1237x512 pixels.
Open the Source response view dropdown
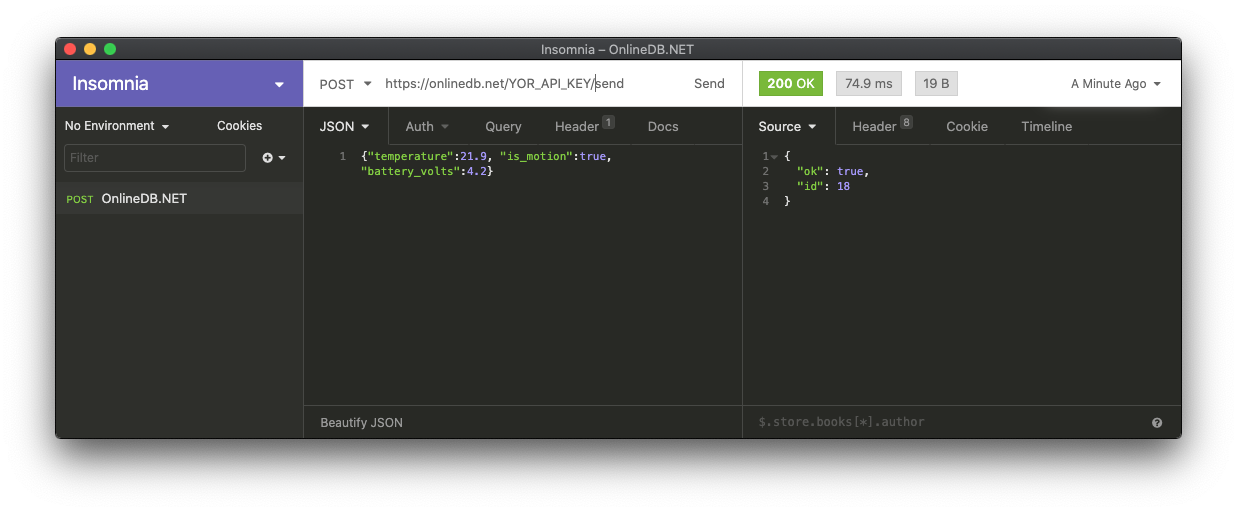(x=788, y=126)
